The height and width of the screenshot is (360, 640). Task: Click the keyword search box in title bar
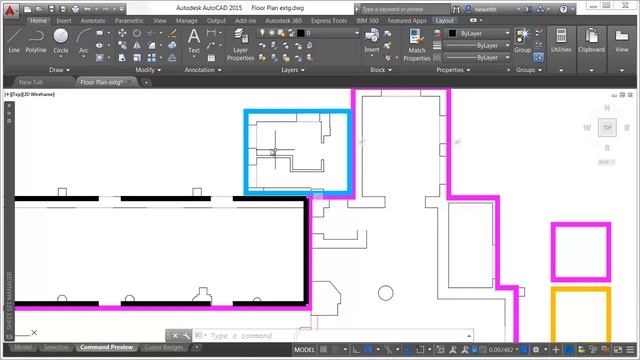click(x=405, y=9)
